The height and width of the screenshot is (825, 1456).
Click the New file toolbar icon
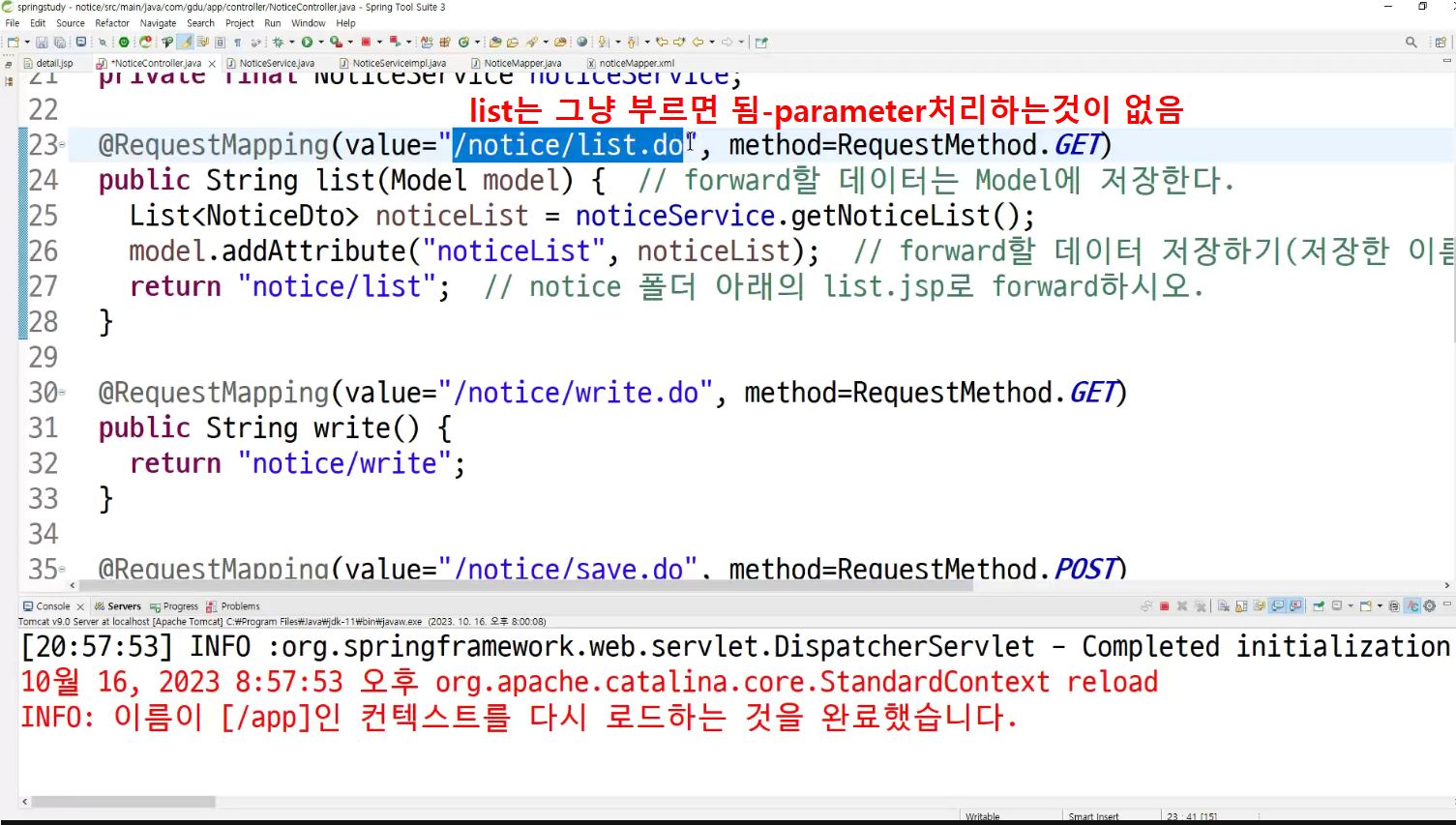click(13, 42)
